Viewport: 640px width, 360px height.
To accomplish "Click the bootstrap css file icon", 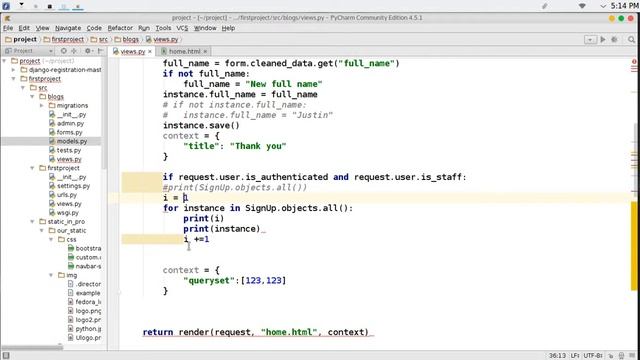I will (71, 249).
